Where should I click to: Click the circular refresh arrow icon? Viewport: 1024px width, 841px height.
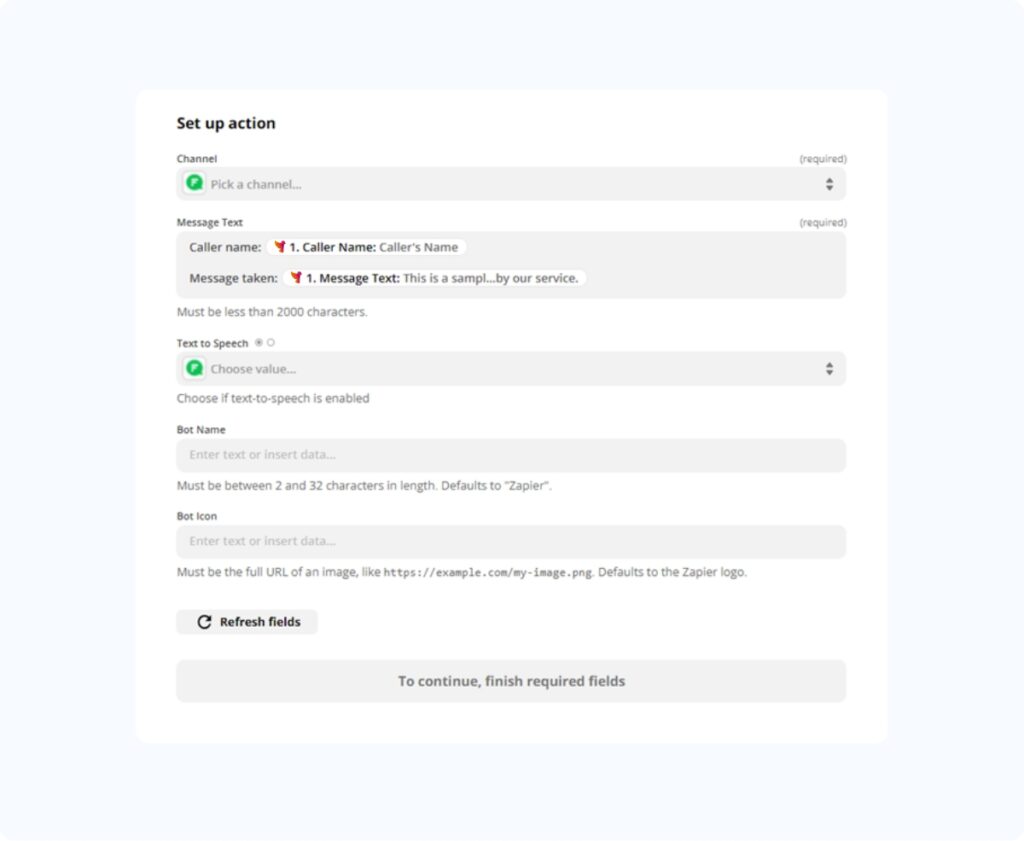tap(203, 622)
